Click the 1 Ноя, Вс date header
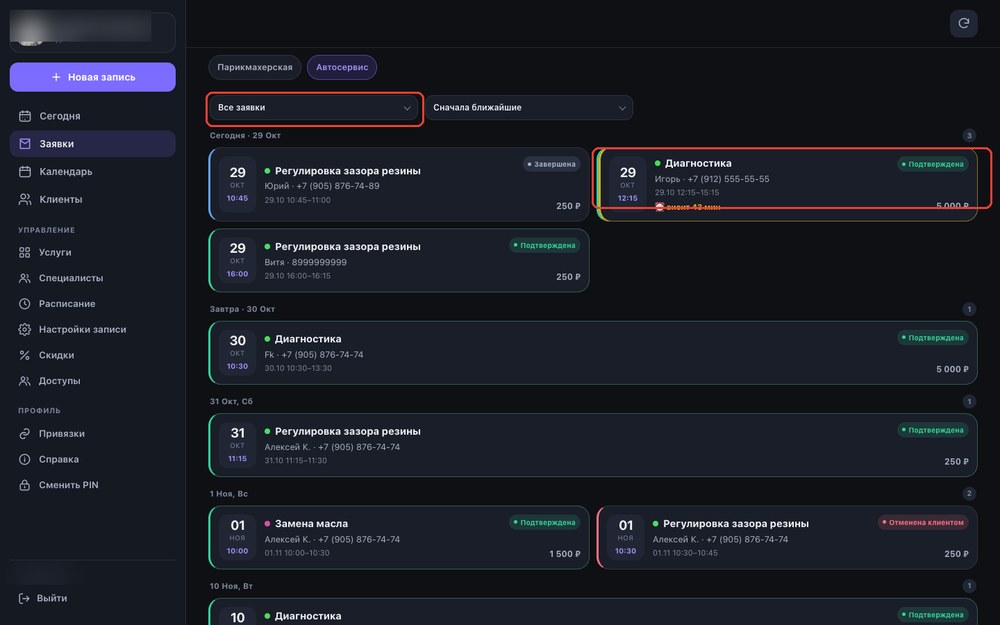 (x=229, y=494)
